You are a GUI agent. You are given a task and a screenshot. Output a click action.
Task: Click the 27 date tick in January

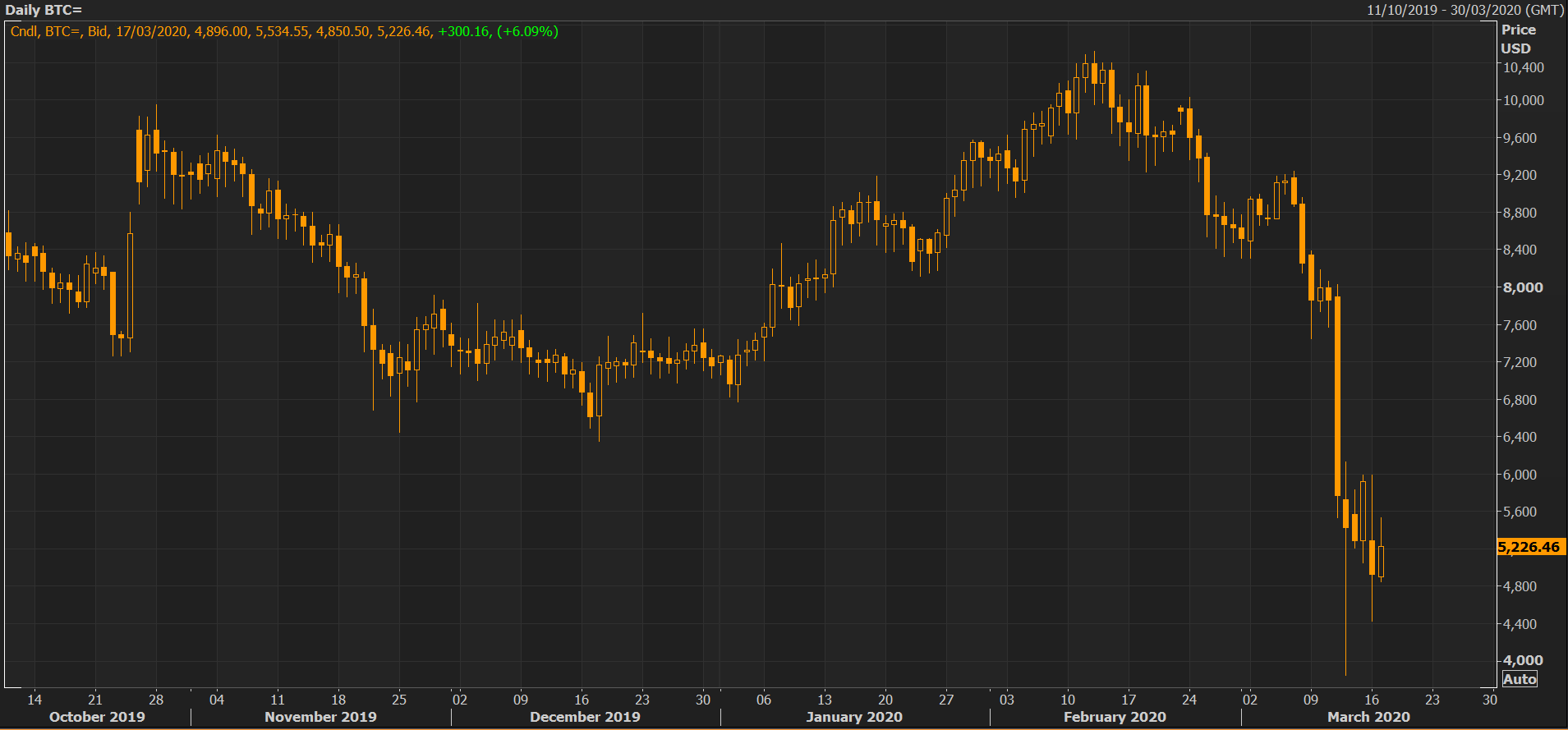[946, 700]
